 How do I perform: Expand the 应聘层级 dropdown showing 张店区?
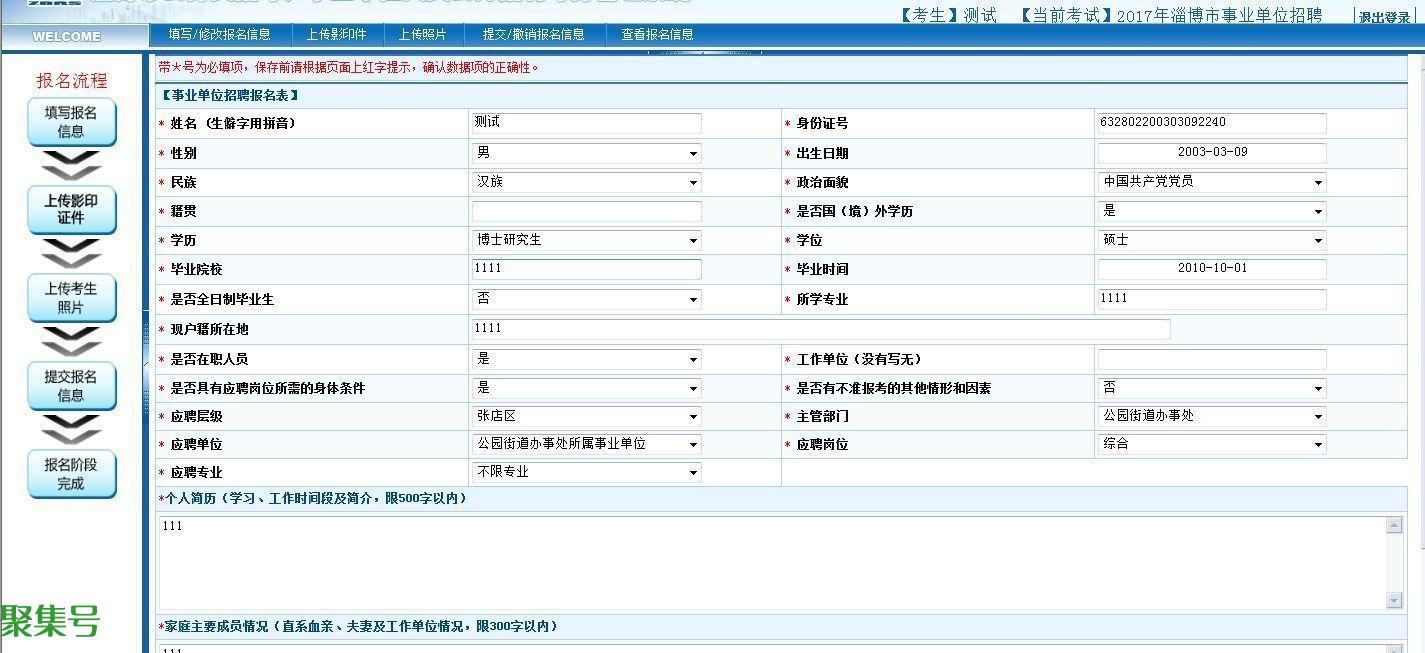click(x=586, y=416)
